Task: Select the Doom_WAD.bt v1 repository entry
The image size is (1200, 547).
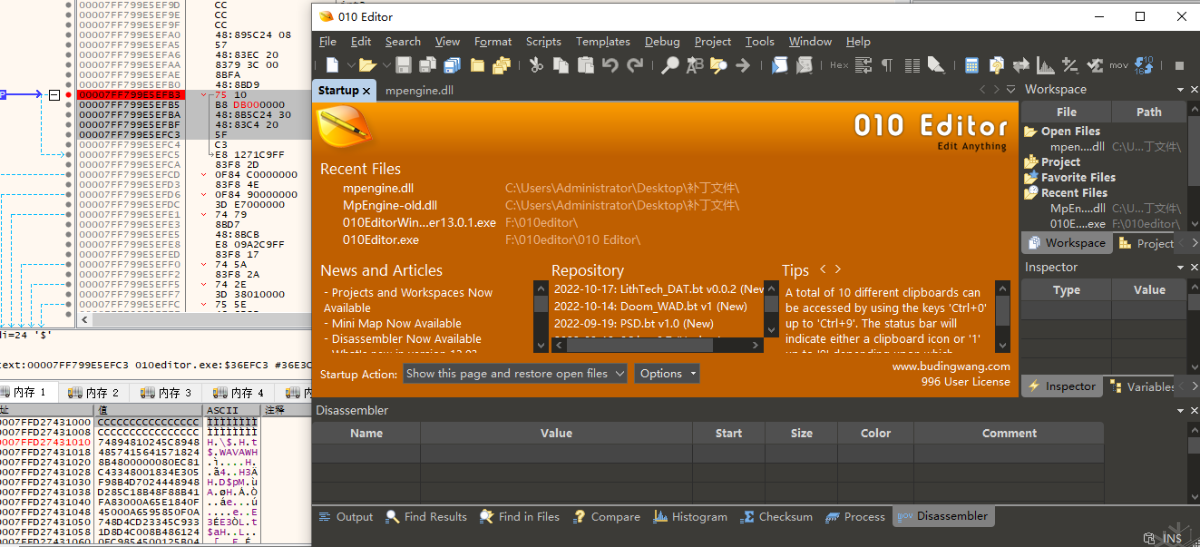Action: click(x=650, y=306)
